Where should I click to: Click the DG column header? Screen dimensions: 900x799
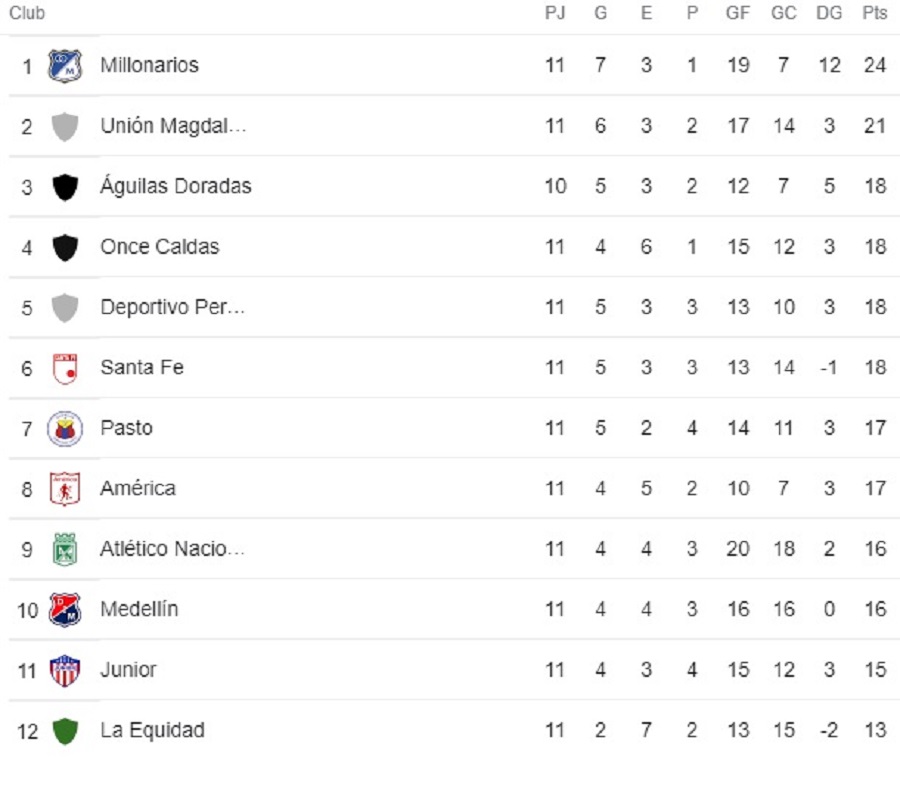pos(829,13)
